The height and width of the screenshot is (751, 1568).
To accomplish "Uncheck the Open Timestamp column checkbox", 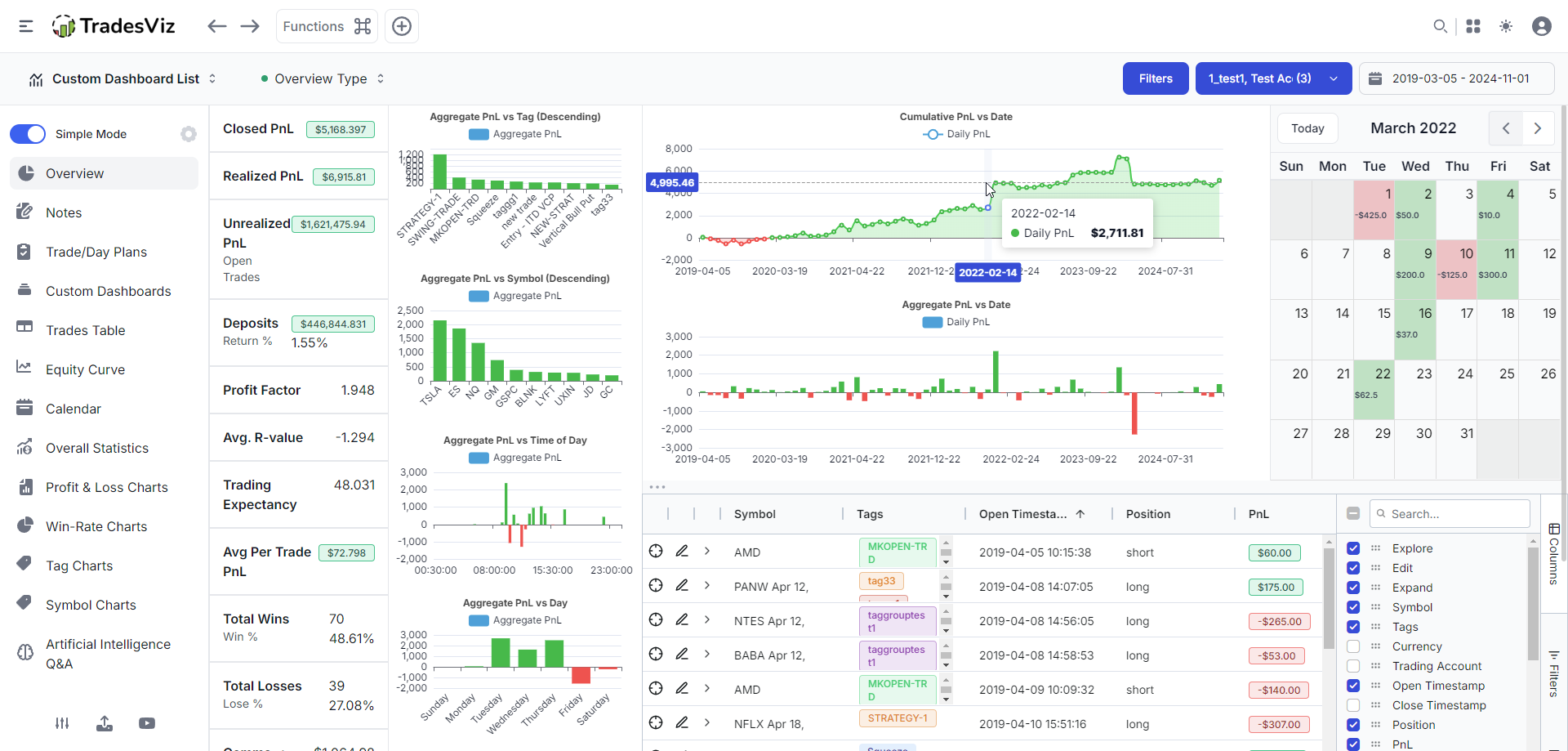I will 1353,686.
